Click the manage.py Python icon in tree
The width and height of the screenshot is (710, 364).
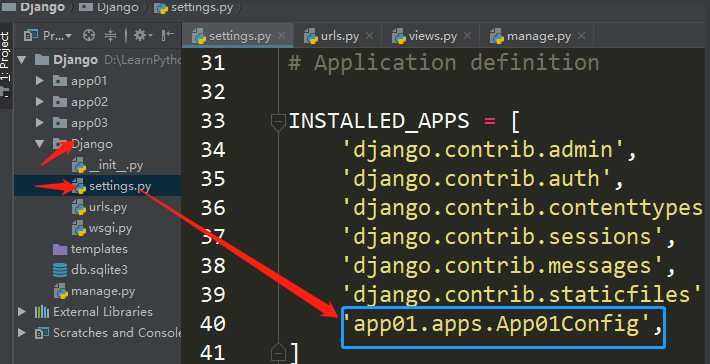(61, 291)
